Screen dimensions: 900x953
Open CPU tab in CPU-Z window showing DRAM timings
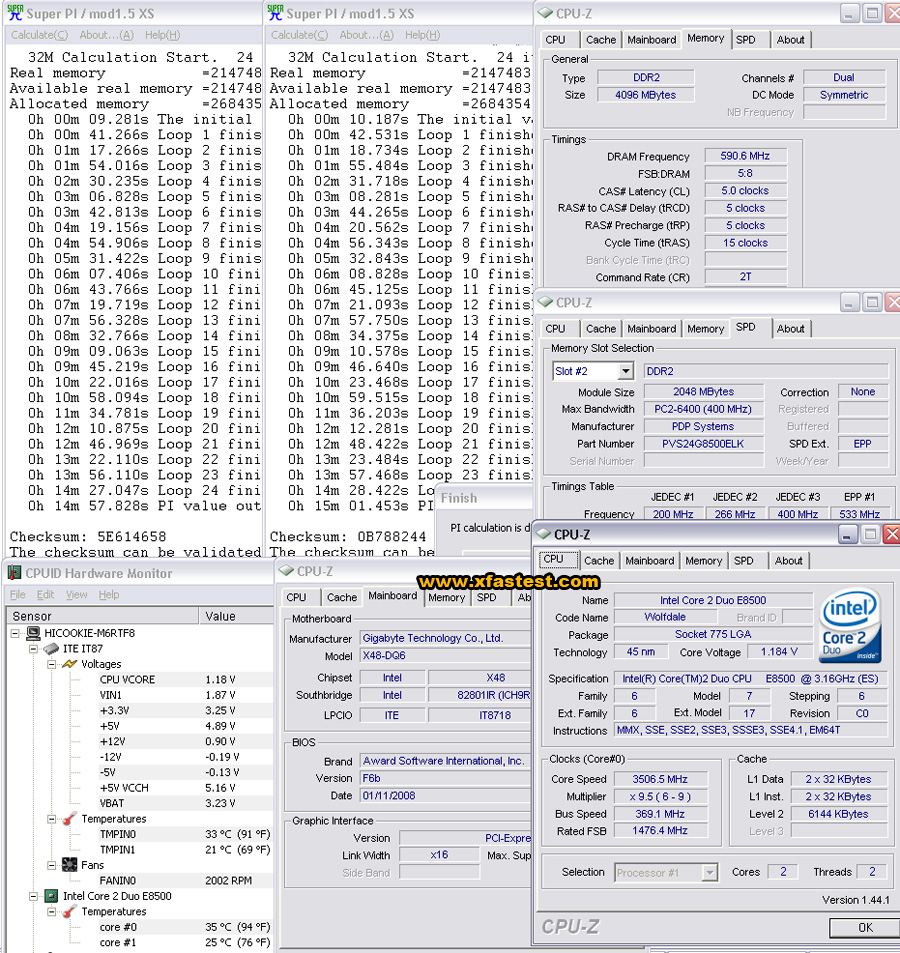(555, 40)
